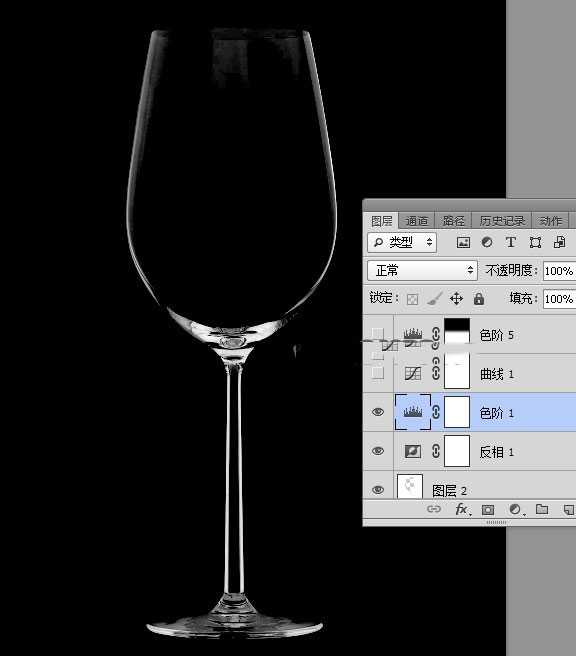Image resolution: width=576 pixels, height=656 pixels.
Task: Click the 色阶 5 levels adjustment icon
Action: pyautogui.click(x=413, y=334)
